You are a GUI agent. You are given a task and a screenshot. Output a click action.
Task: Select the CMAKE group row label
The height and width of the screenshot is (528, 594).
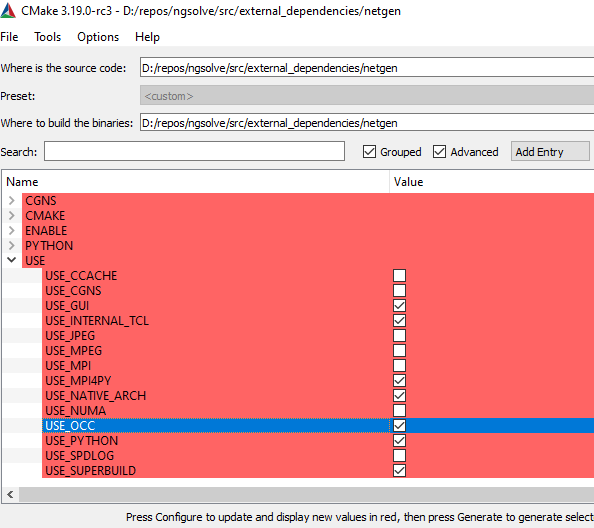(45, 216)
